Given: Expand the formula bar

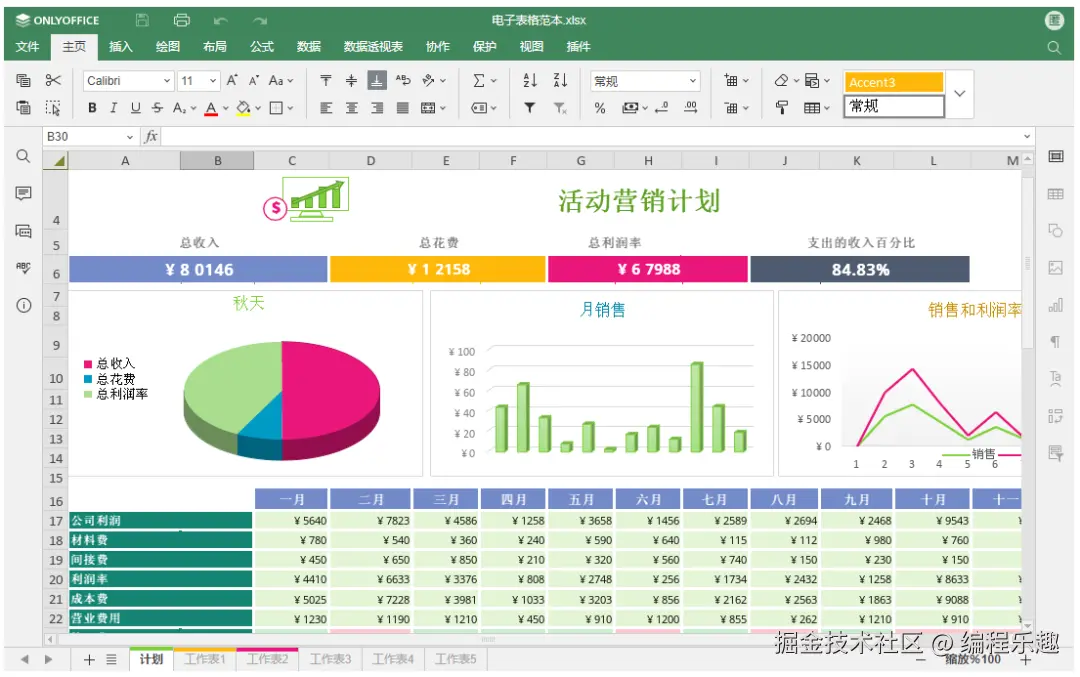Looking at the screenshot, I should tap(1027, 136).
